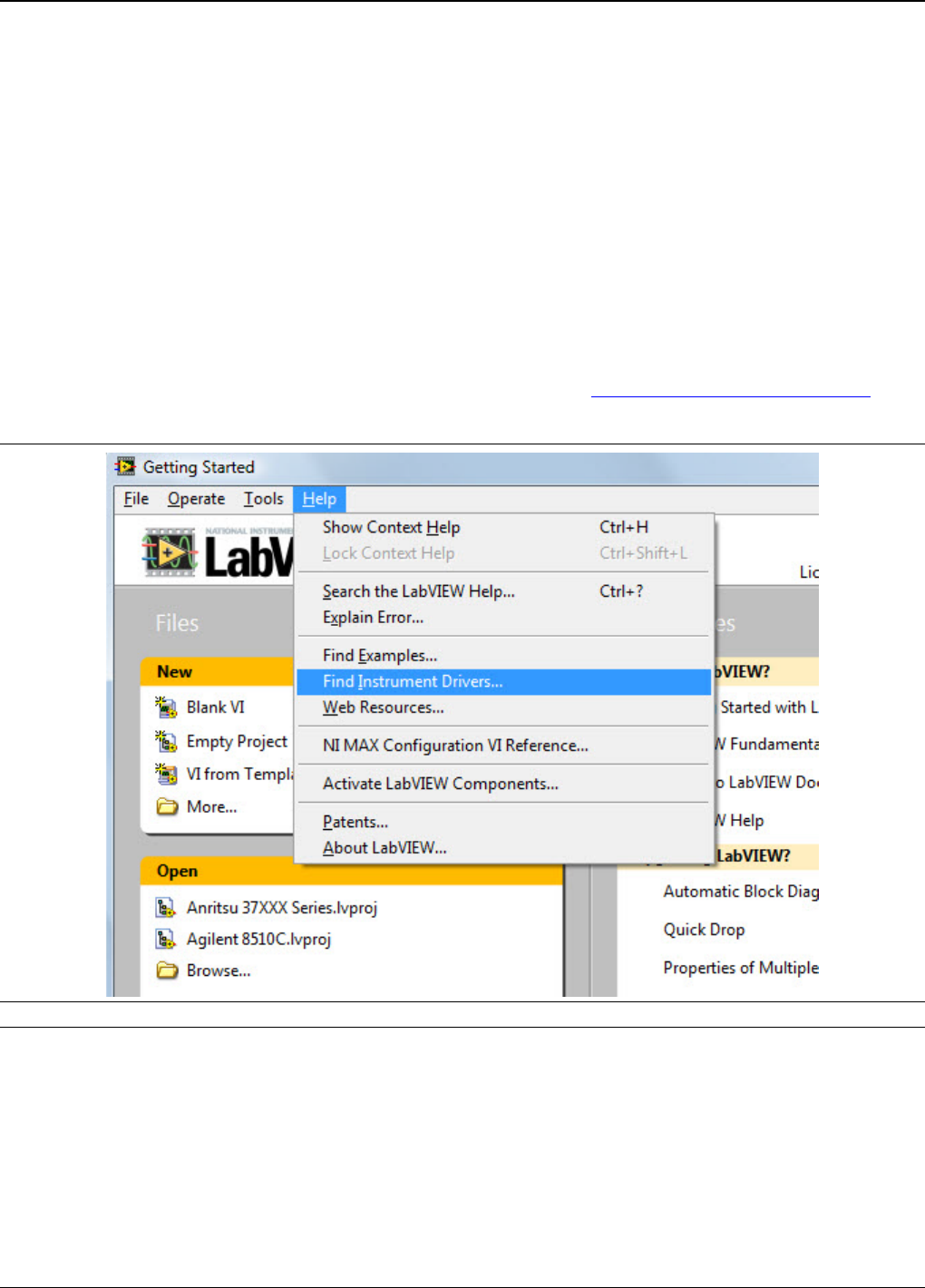Open the Quick Drop link
925x1288 pixels.
(704, 930)
